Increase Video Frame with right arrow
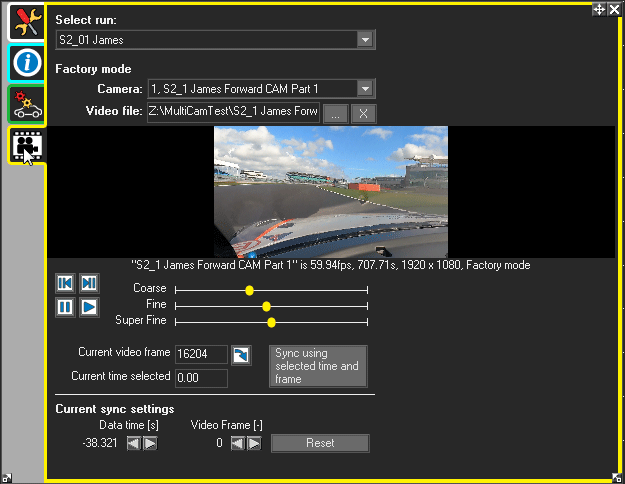Screen dimensions: 625x484 254,443
